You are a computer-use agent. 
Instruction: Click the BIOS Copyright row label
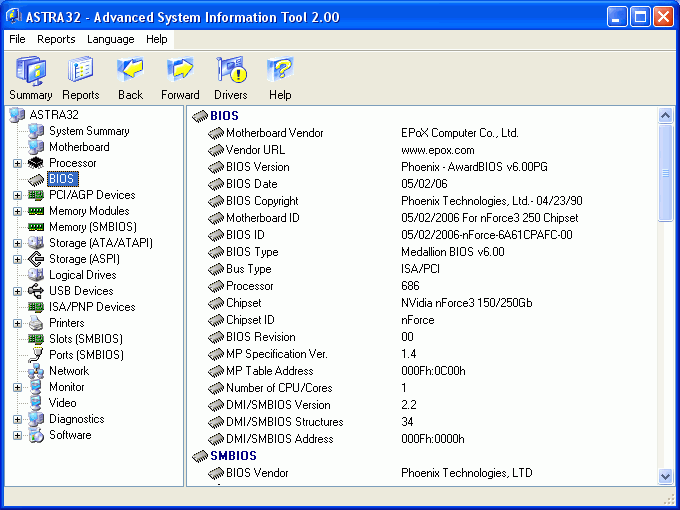[x=262, y=201]
